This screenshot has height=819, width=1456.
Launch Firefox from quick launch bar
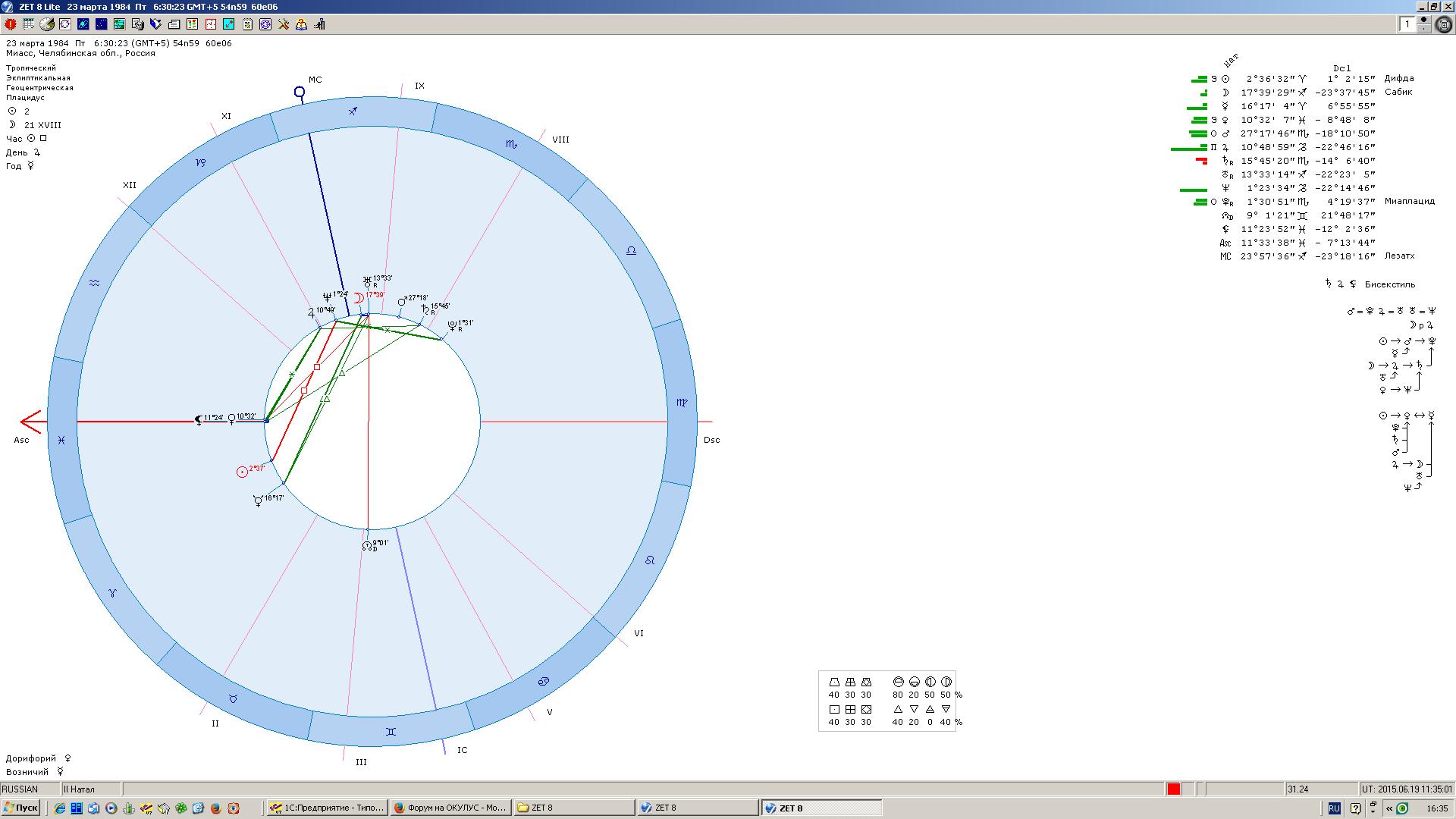216,808
